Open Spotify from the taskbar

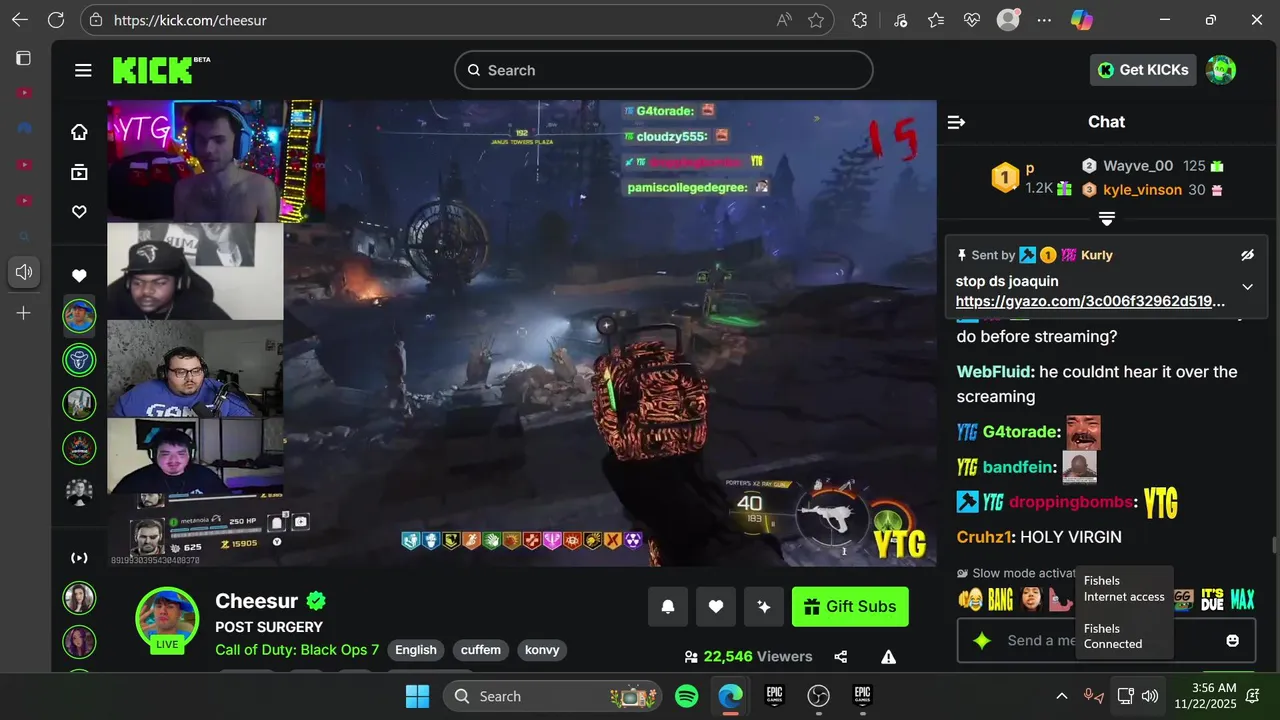pyautogui.click(x=687, y=696)
